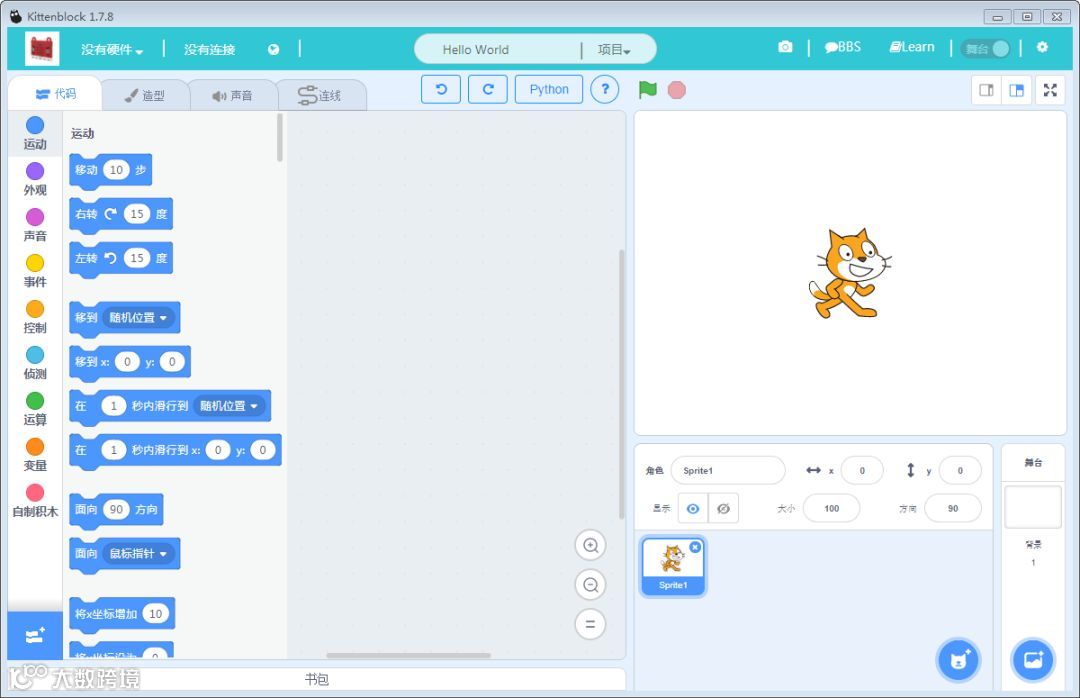Expand 随机位置 dropdown in 滑行到 block
The width and height of the screenshot is (1080, 698).
click(229, 406)
